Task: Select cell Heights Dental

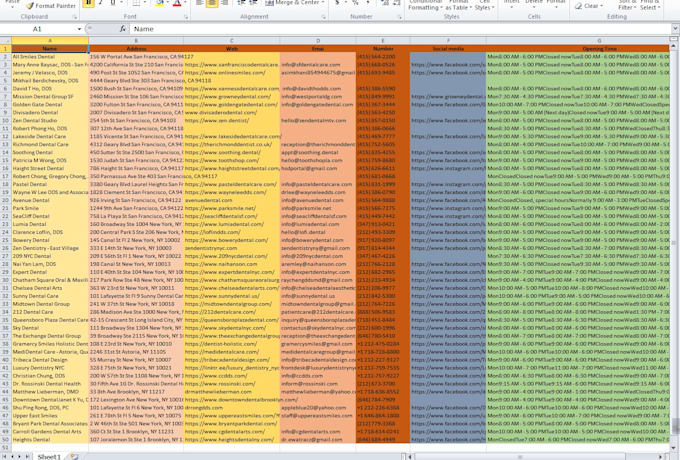Action: (x=50, y=440)
